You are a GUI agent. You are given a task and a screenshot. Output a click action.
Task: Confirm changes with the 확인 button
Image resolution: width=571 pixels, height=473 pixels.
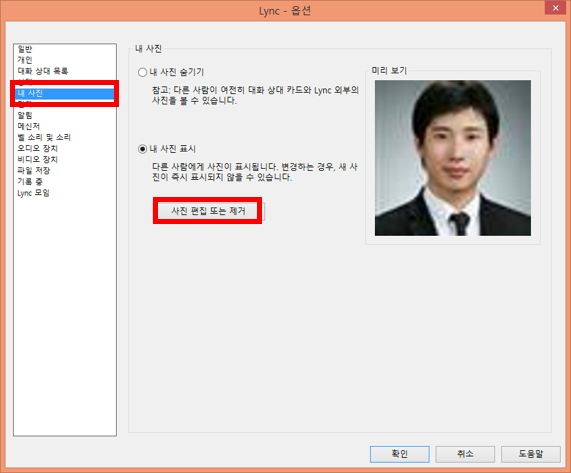tap(399, 454)
